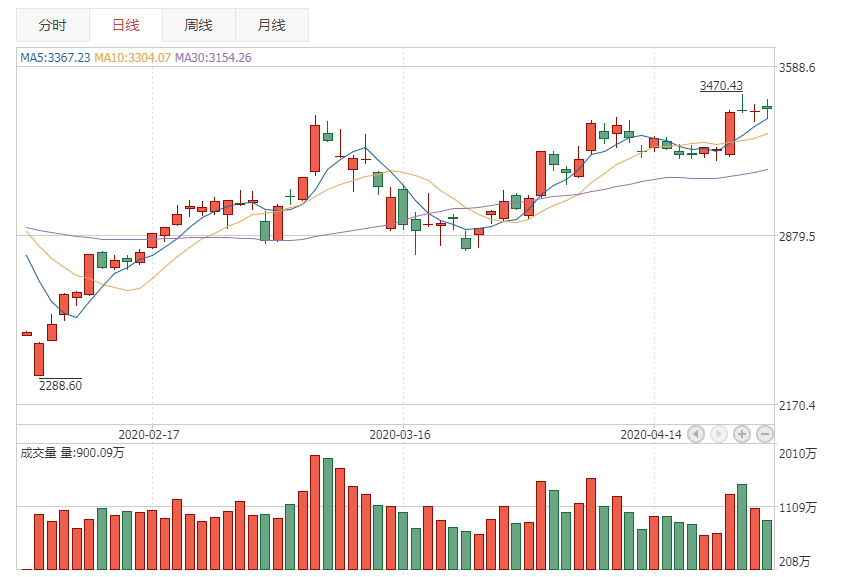The height and width of the screenshot is (577, 843).
Task: Zoom in with the plus icon
Action: click(x=742, y=433)
